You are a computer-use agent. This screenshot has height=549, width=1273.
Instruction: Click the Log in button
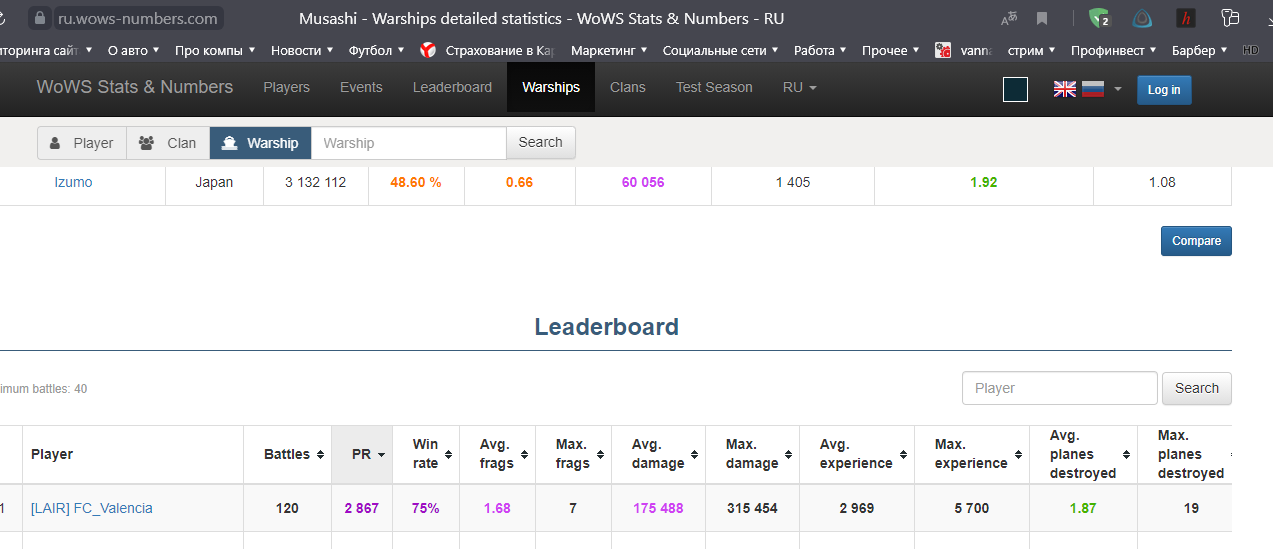coord(1164,90)
